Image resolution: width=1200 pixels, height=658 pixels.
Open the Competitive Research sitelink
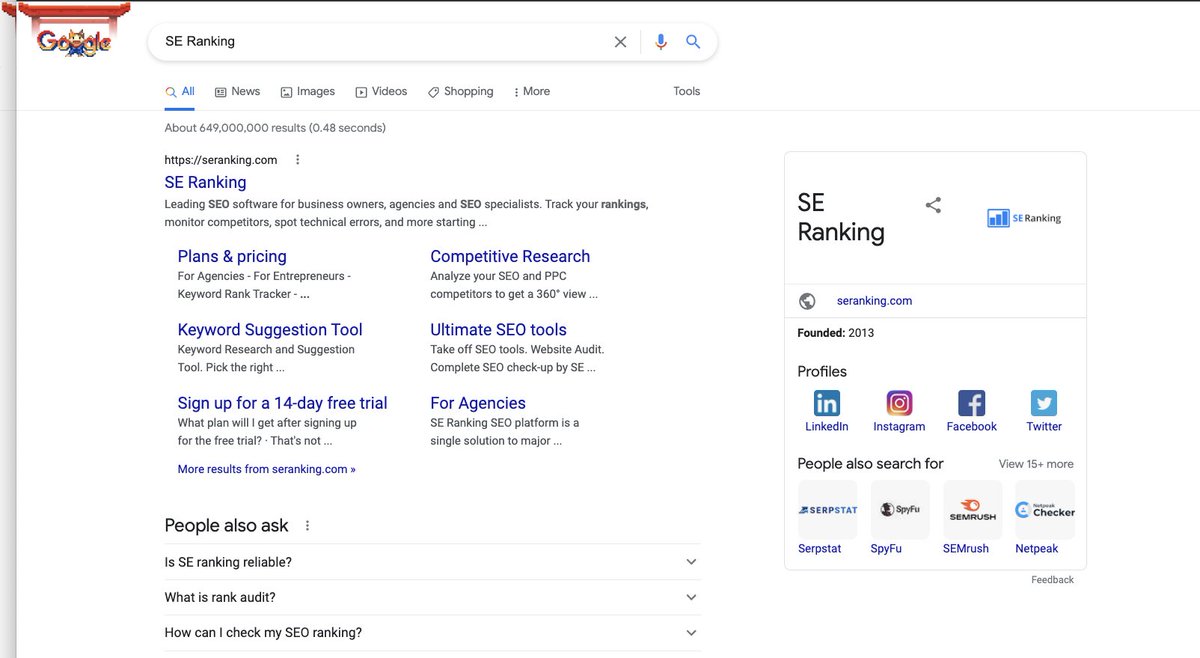click(510, 256)
